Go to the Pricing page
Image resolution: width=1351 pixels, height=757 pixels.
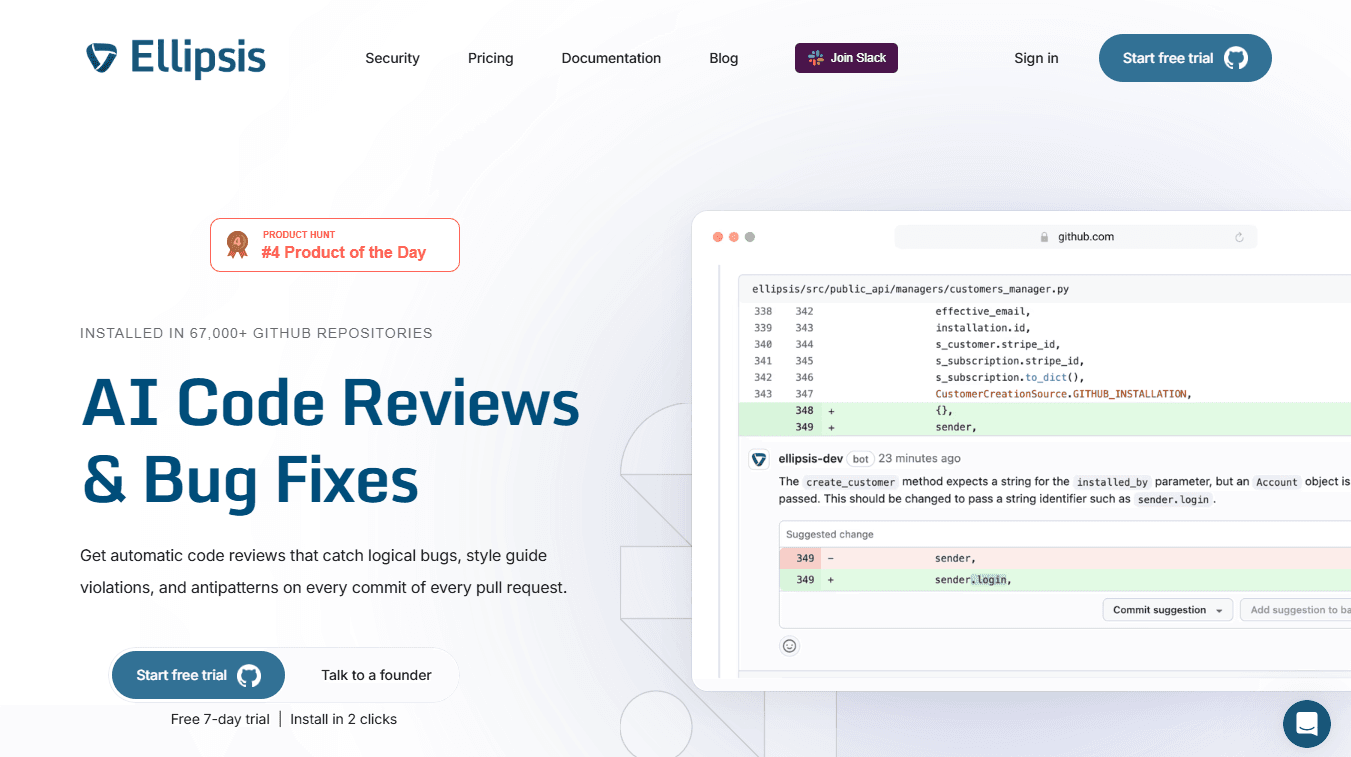(490, 58)
